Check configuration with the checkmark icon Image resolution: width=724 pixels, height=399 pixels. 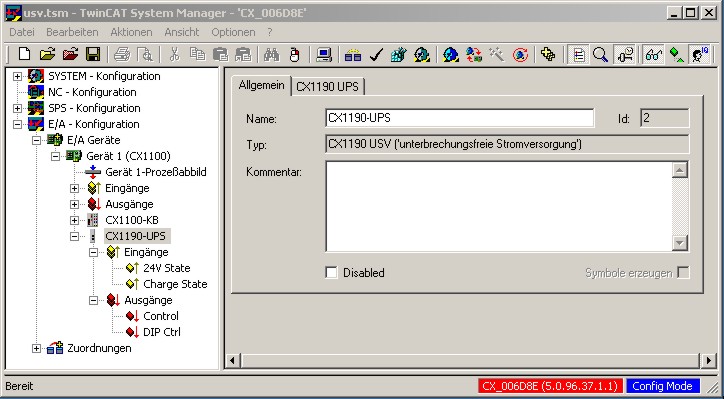[x=376, y=54]
